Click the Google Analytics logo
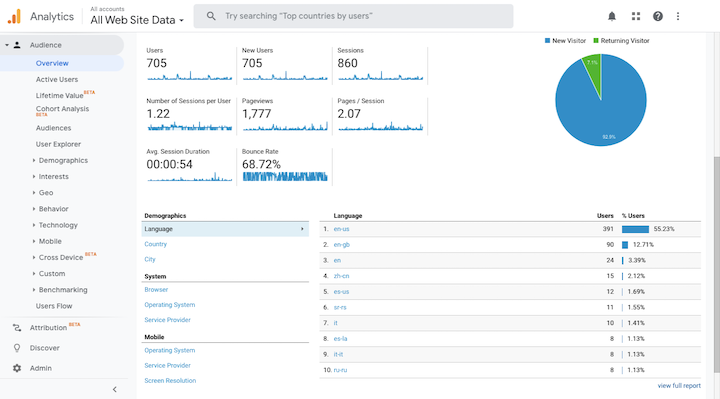 pos(14,16)
